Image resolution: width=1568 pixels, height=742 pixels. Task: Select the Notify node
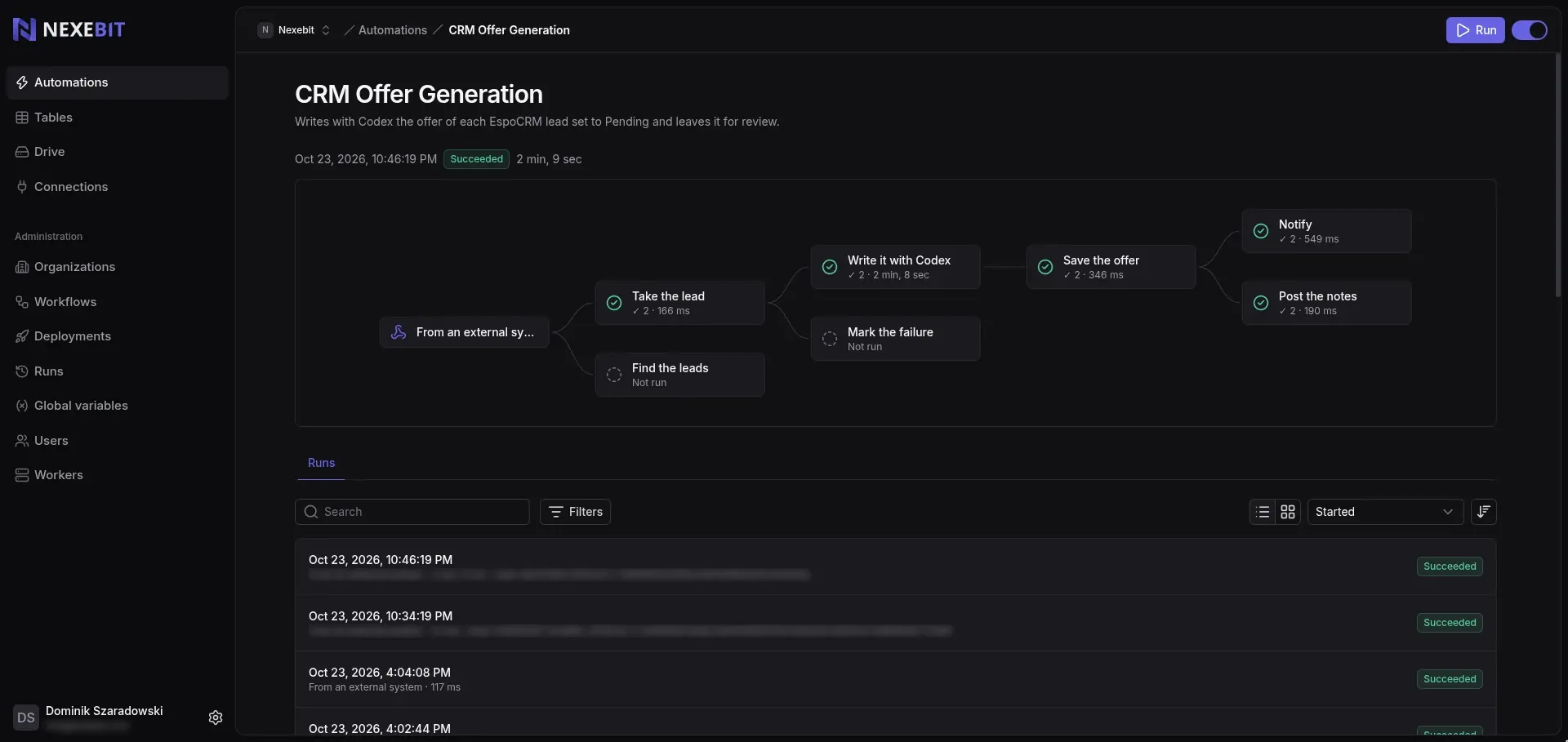pos(1326,231)
